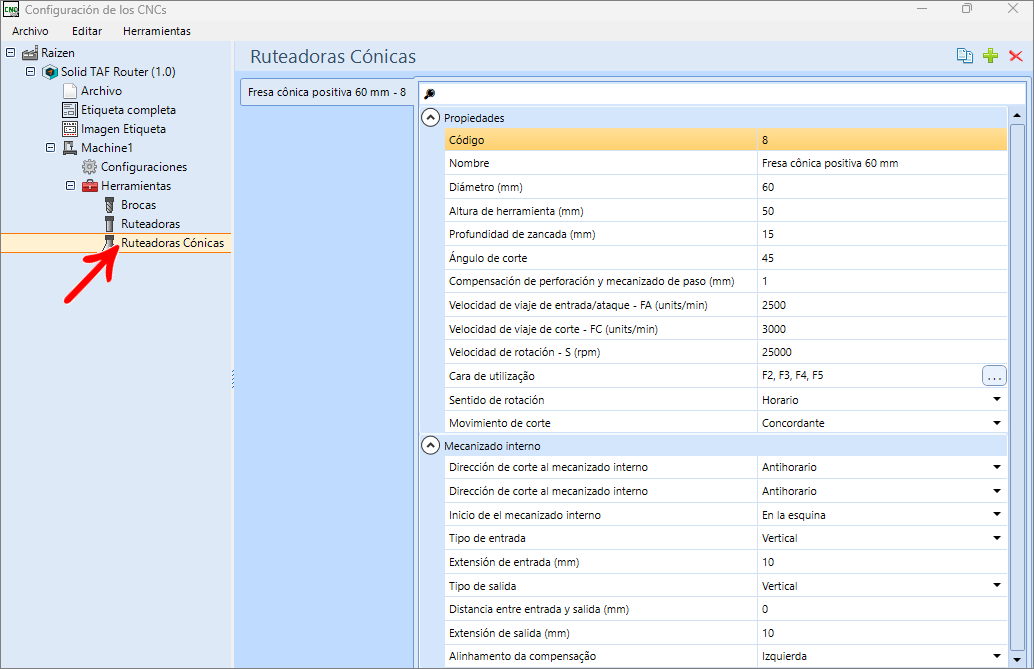Viewport: 1034px width, 669px height.
Task: Open the Sentido de rotación dropdown
Action: pos(996,399)
